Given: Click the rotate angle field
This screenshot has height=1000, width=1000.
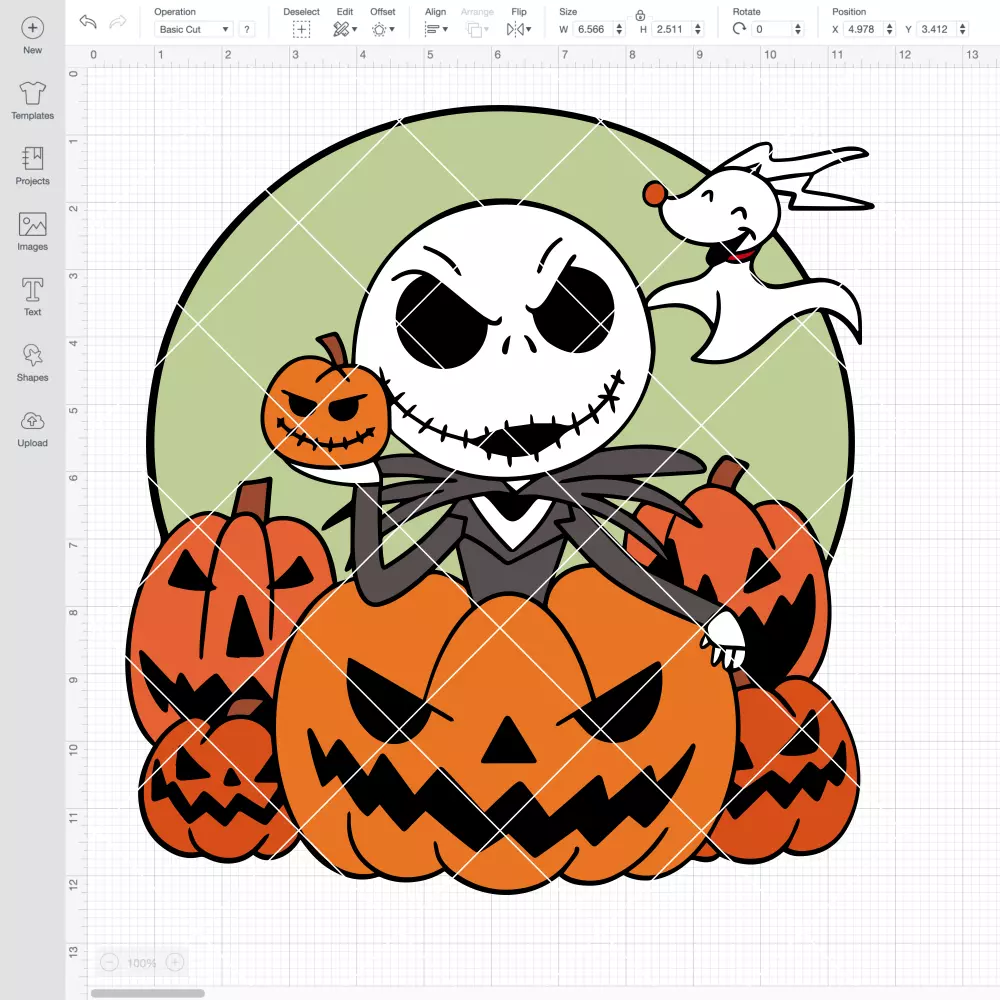Looking at the screenshot, I should pyautogui.click(x=772, y=29).
